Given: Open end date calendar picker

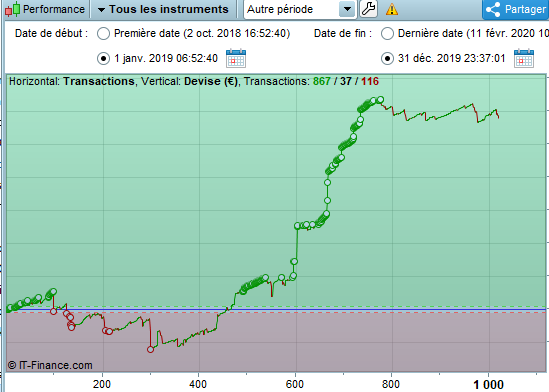Looking at the screenshot, I should click(x=524, y=58).
